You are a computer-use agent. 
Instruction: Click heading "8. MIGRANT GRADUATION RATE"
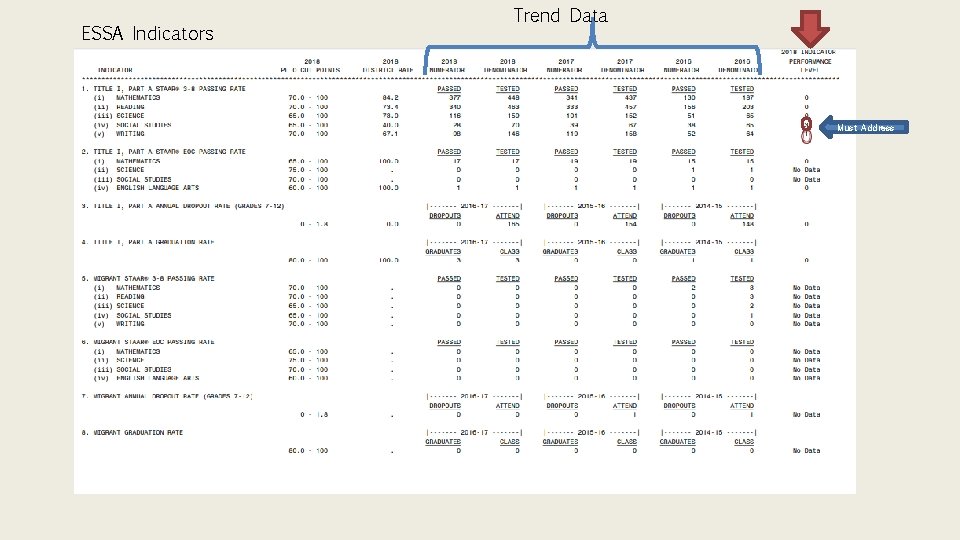(132, 433)
